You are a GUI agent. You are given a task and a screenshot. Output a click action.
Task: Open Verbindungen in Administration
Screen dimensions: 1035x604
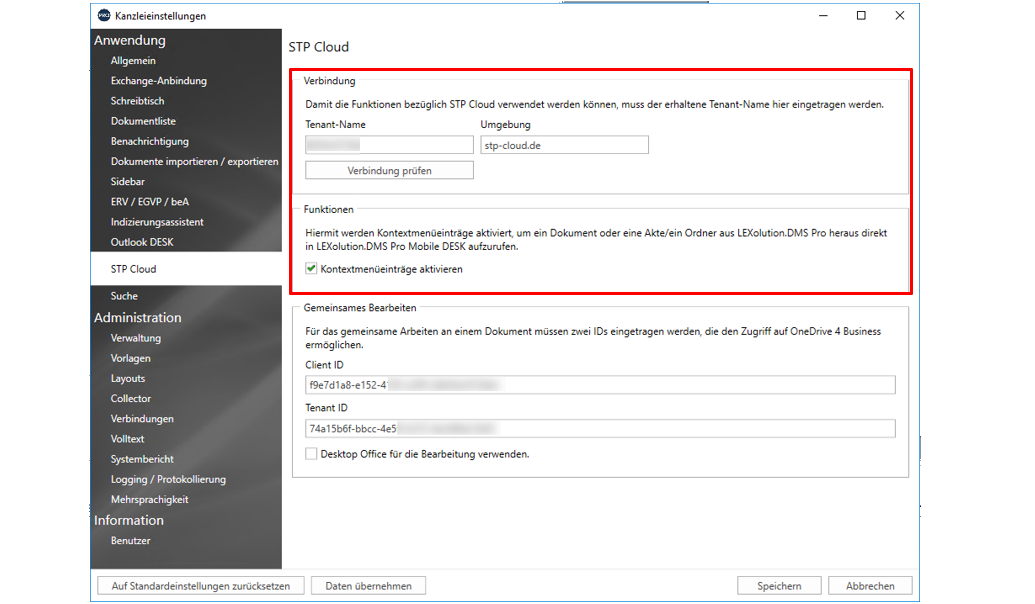pos(142,419)
